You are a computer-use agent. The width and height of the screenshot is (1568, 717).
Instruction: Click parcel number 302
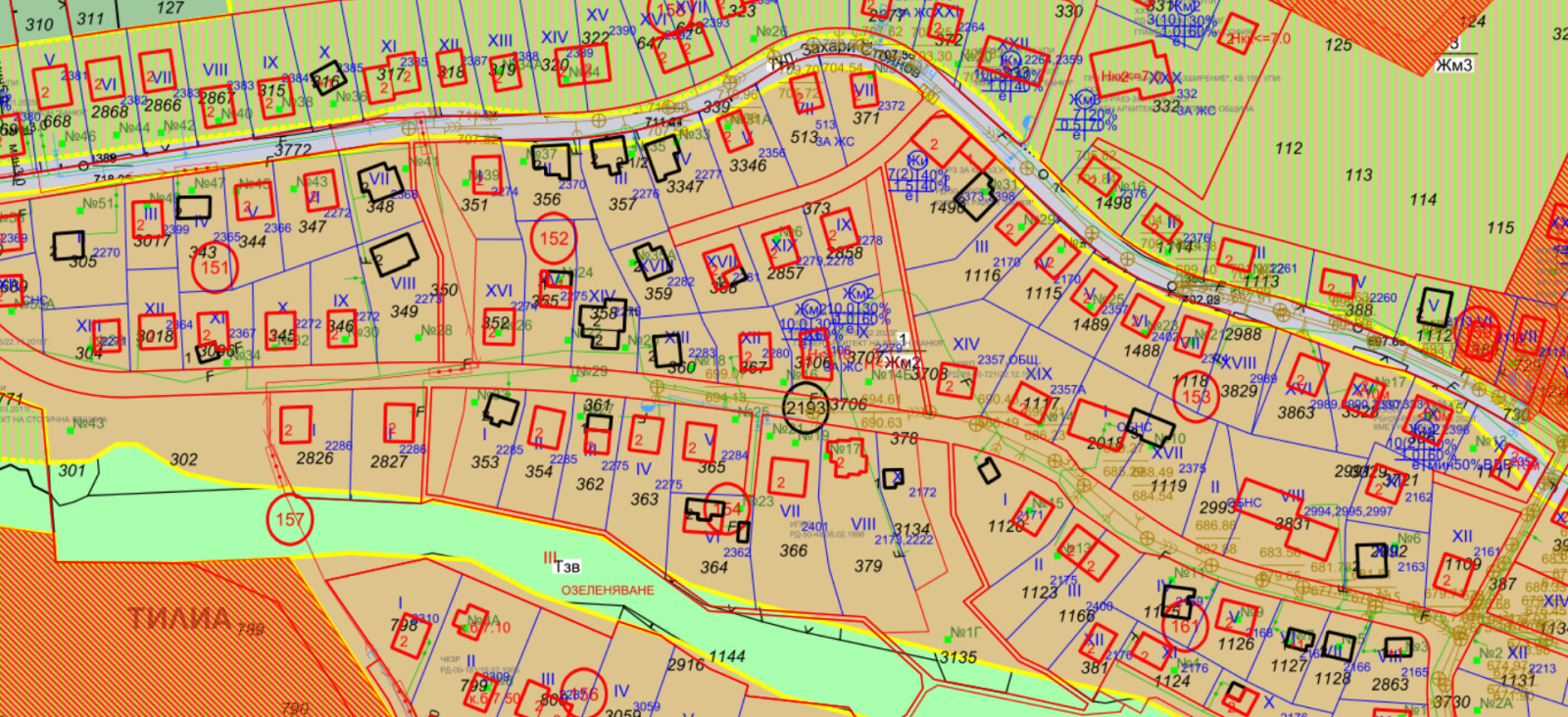[x=183, y=459]
